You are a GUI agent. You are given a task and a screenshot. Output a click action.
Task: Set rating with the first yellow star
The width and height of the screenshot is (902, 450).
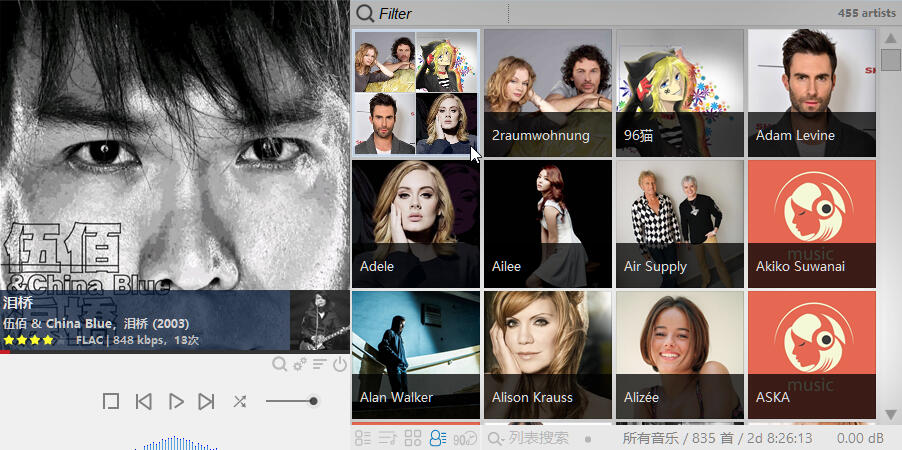coord(9,340)
